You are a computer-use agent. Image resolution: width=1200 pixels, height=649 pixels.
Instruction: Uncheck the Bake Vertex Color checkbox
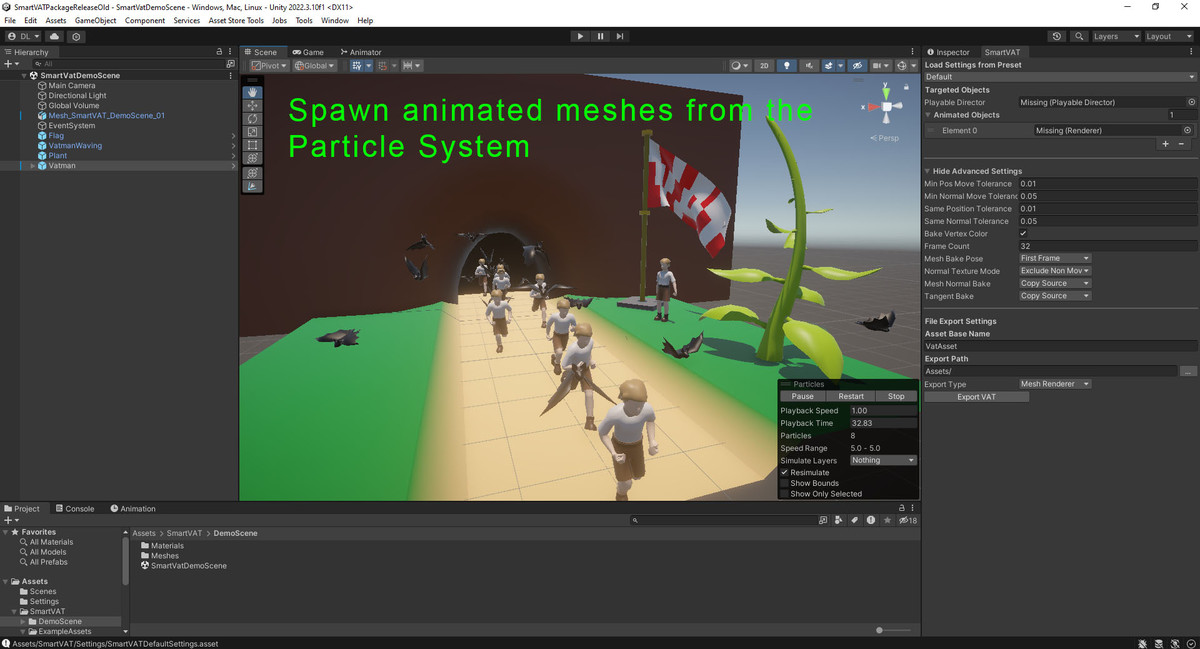pyautogui.click(x=1023, y=234)
